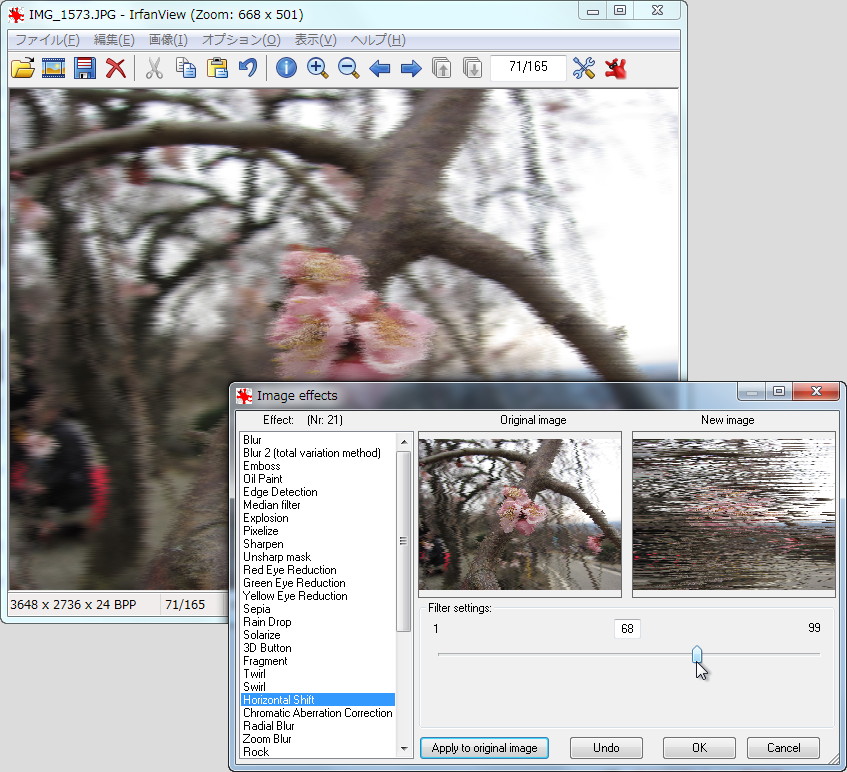Screen dimensions: 847x772
Task: Click the New image preview thumbnail
Action: [734, 514]
